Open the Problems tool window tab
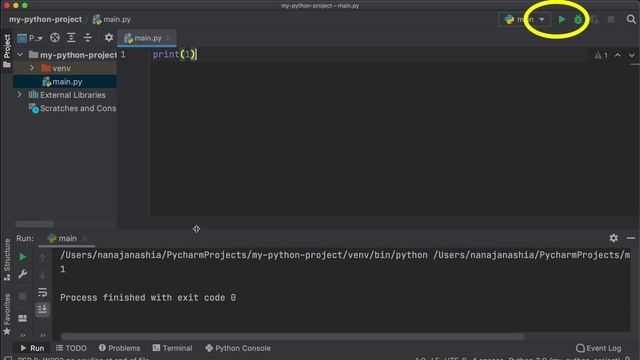Image resolution: width=640 pixels, height=360 pixels. click(x=119, y=348)
